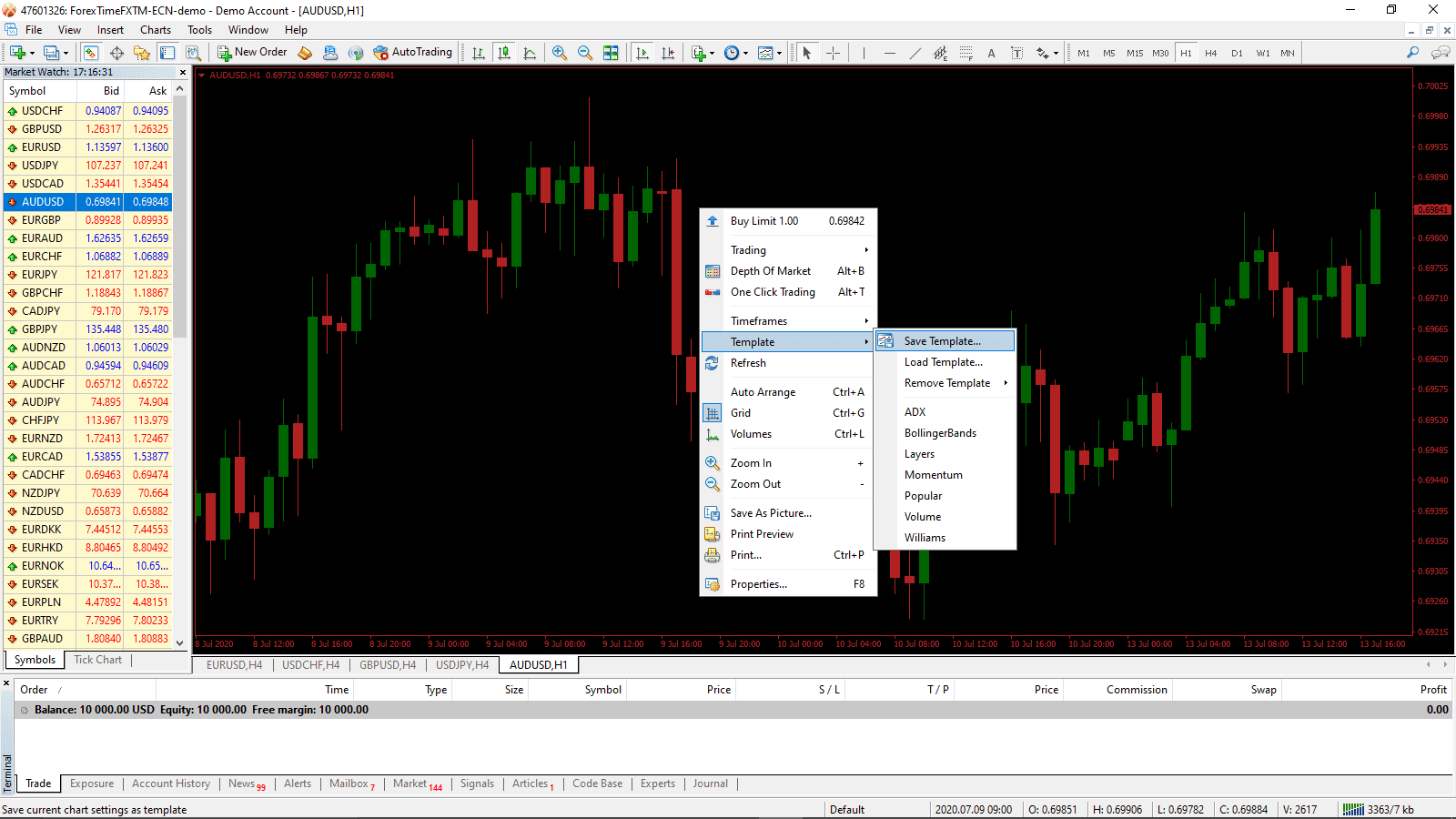Select EURGBP in the Market Watch list

(x=42, y=219)
